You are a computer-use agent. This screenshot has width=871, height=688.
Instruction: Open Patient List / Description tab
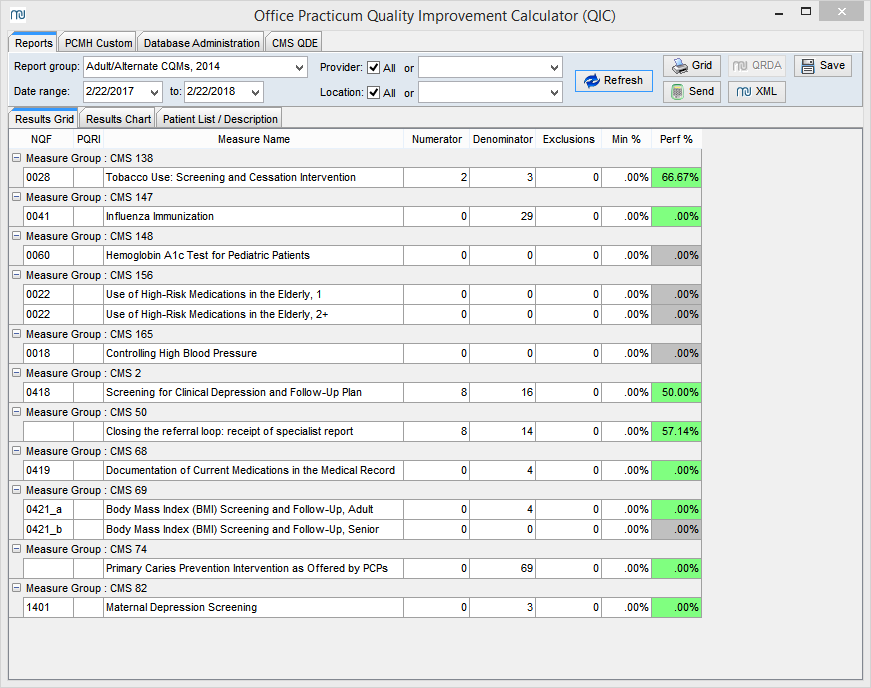220,119
